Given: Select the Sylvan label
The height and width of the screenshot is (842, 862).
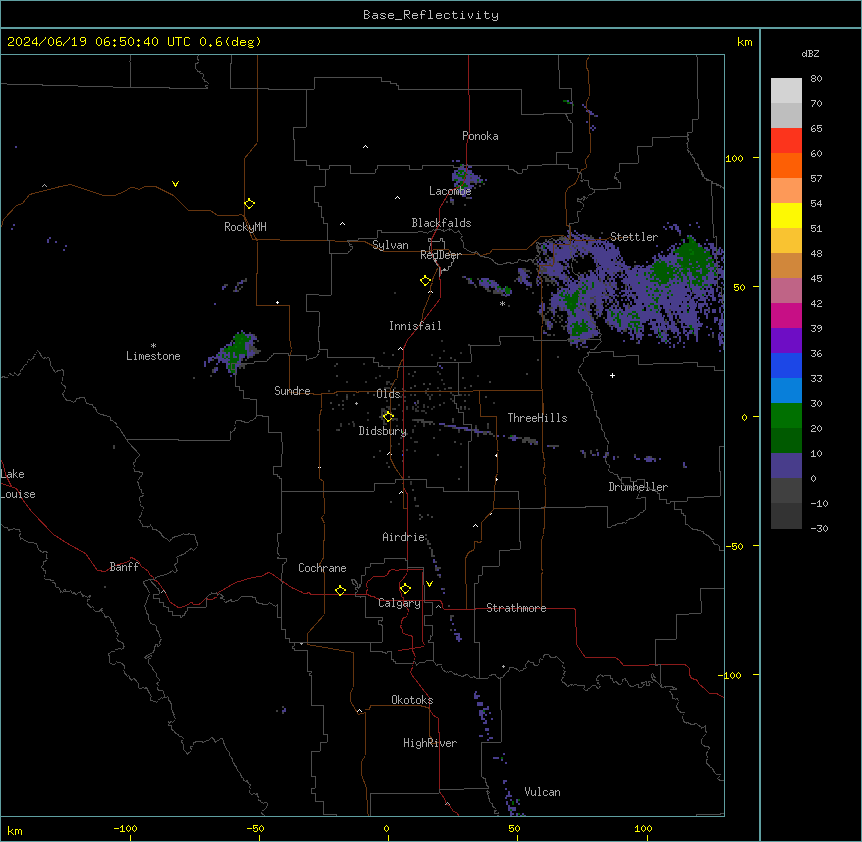Looking at the screenshot, I should [x=390, y=245].
